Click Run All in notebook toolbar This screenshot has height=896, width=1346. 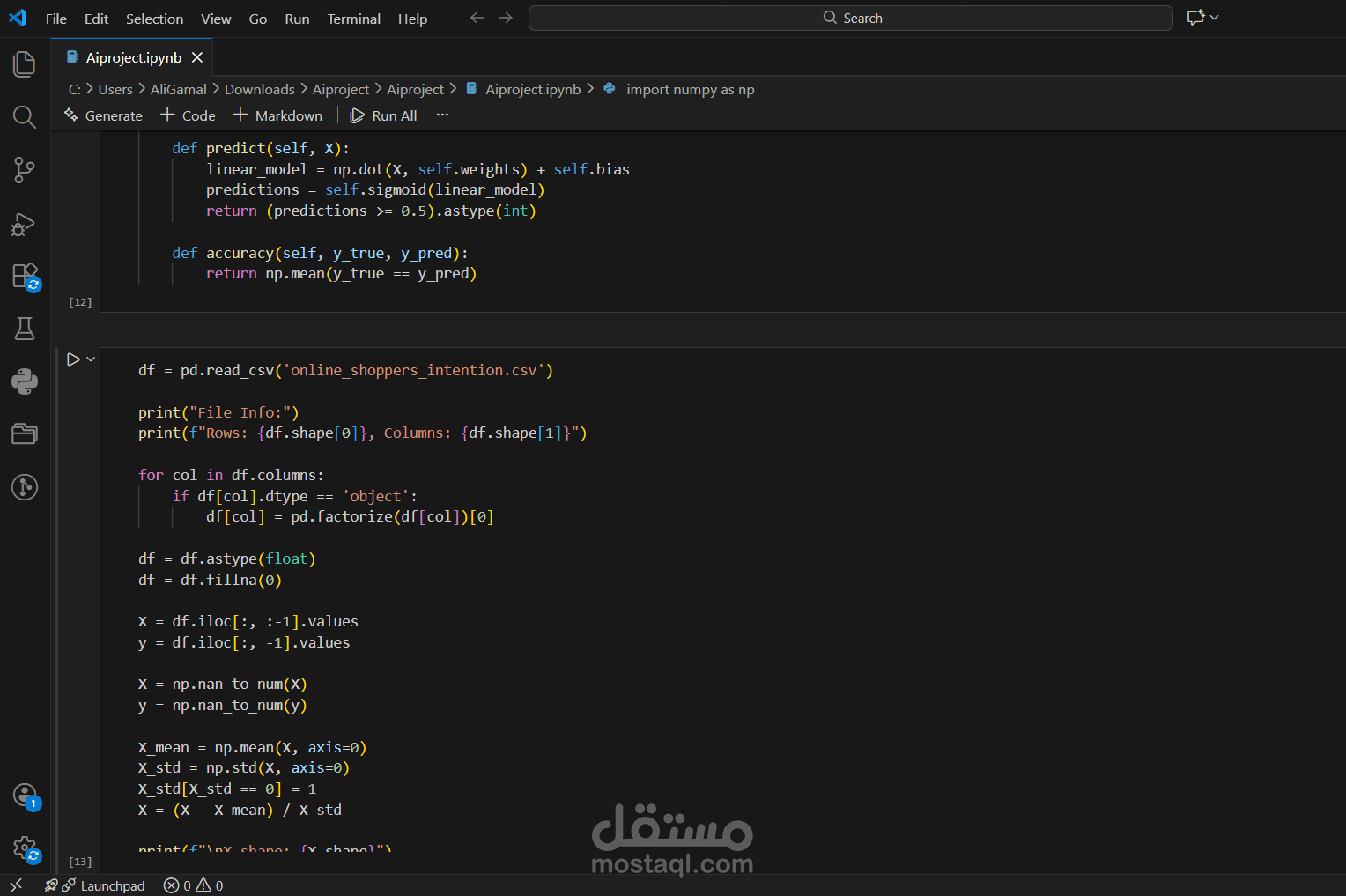(x=383, y=115)
